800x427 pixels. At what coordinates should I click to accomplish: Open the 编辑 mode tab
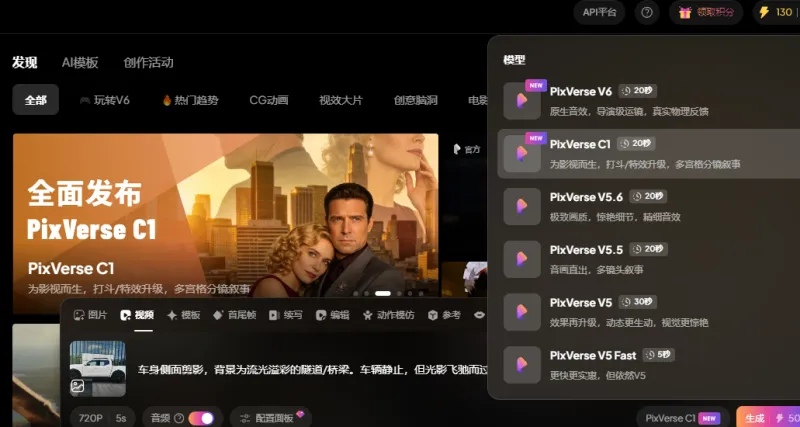(x=332, y=315)
